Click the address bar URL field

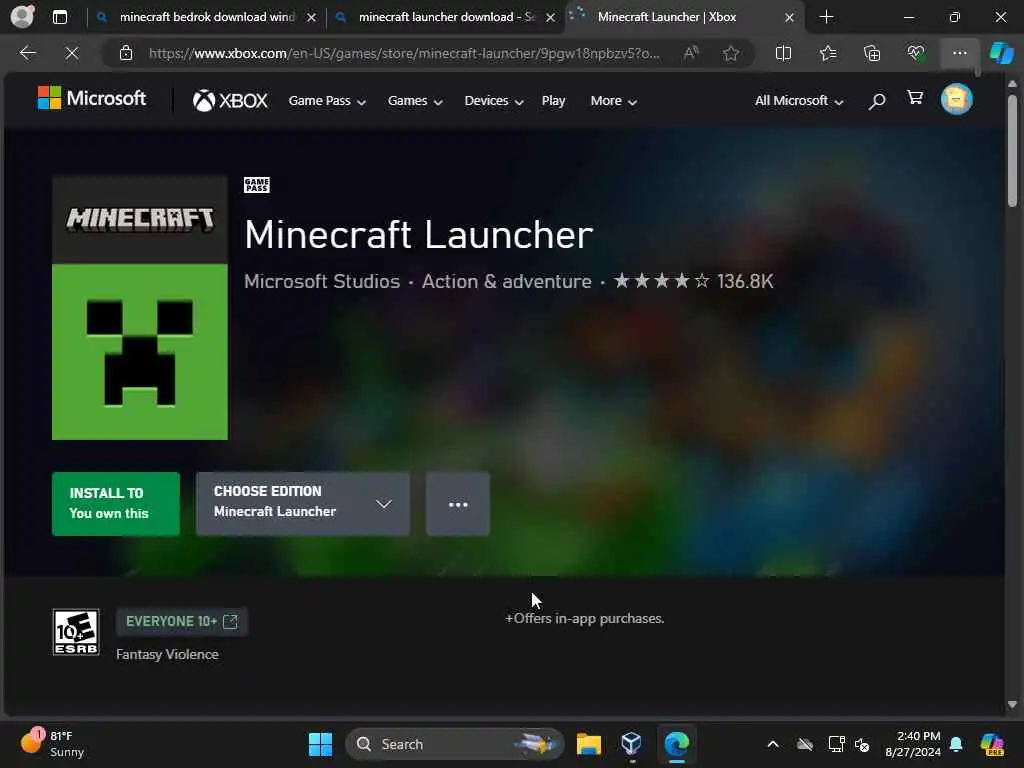pyautogui.click(x=405, y=53)
